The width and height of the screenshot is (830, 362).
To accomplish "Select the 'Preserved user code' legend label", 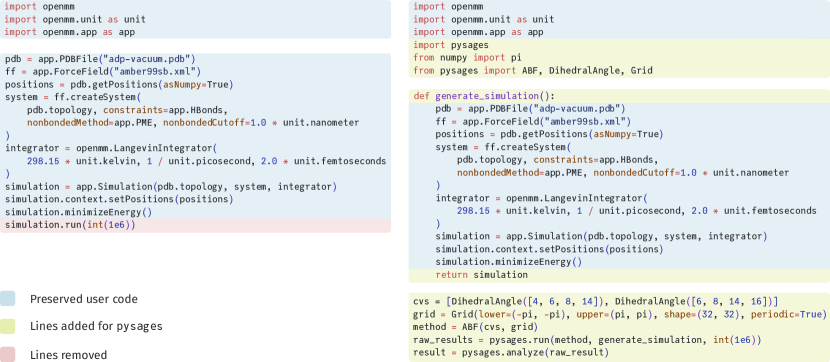I will tap(84, 299).
